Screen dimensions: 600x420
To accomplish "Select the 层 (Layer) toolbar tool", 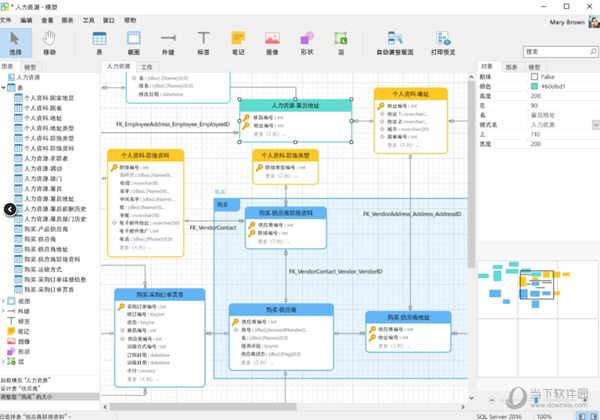I will (x=341, y=43).
